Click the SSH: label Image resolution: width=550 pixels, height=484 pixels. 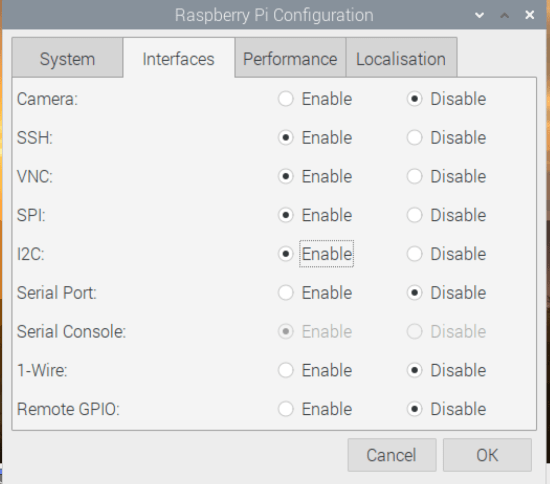click(x=35, y=138)
